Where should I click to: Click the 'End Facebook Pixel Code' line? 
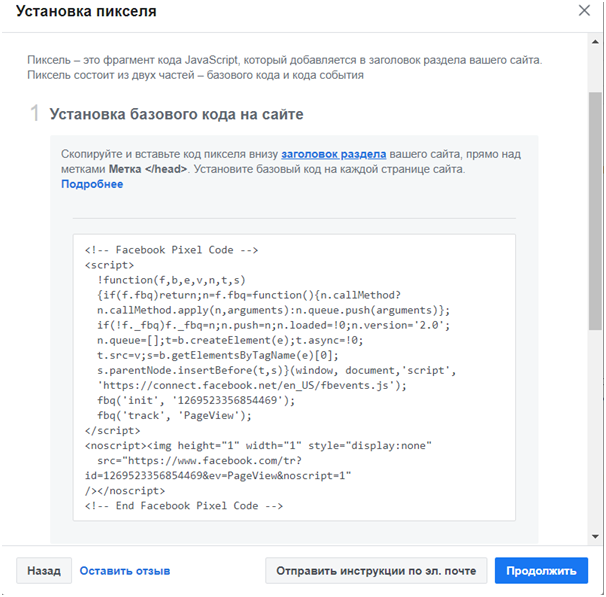pyautogui.click(x=184, y=506)
